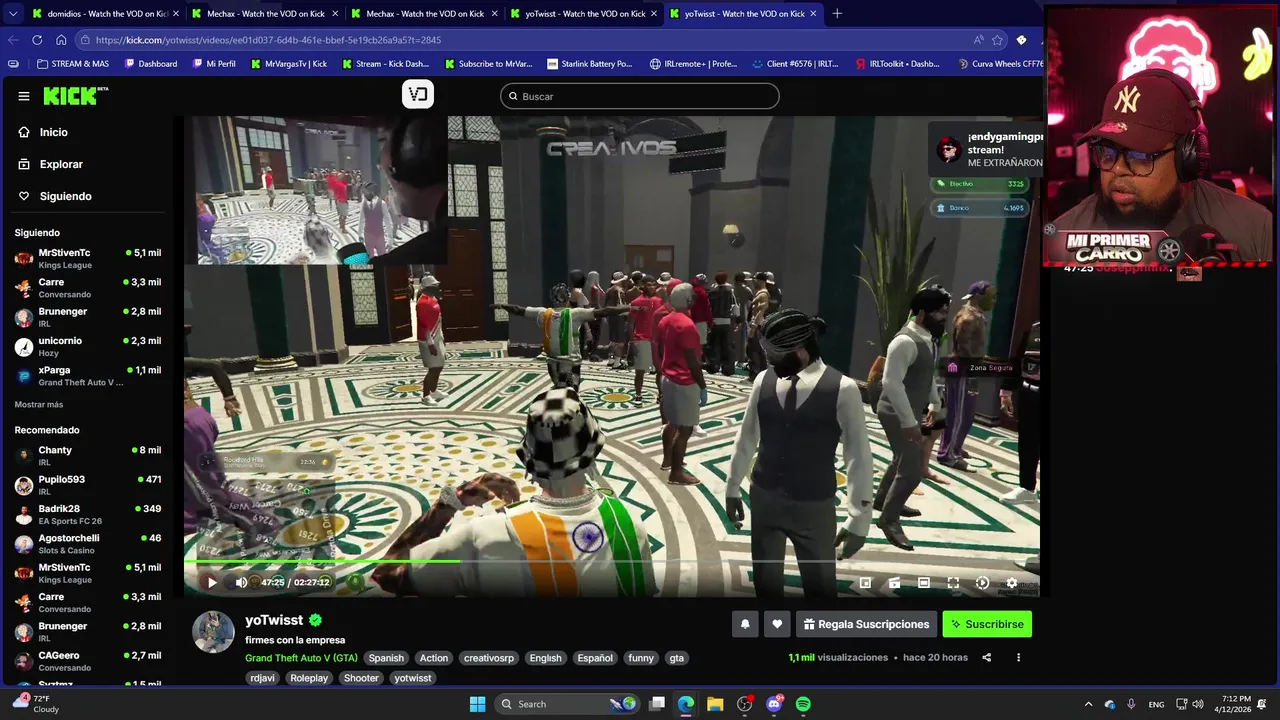Image resolution: width=1280 pixels, height=720 pixels.
Task: Click the Windows taskbar Search box
Action: 566,704
